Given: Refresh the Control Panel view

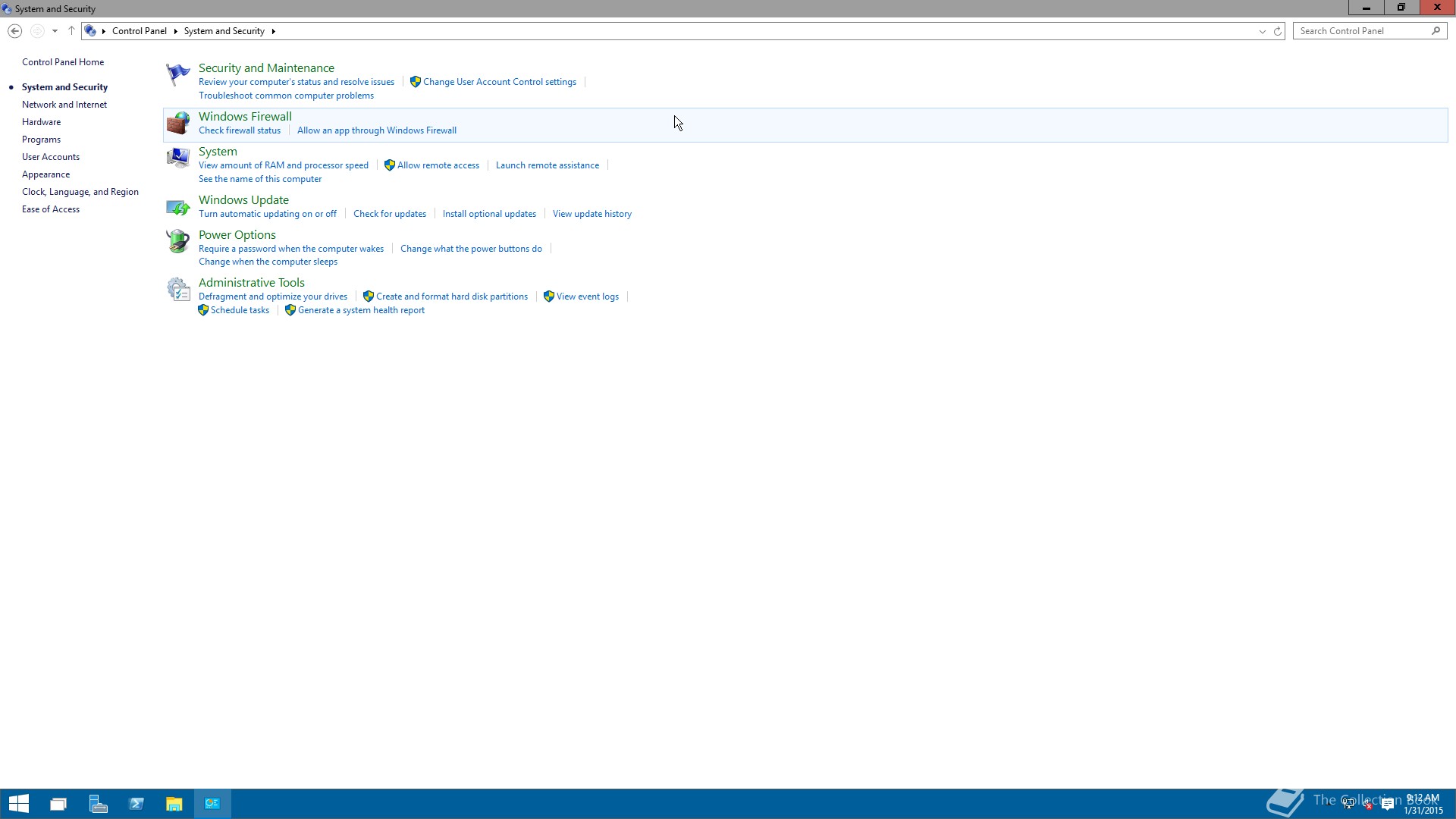Looking at the screenshot, I should (1278, 31).
